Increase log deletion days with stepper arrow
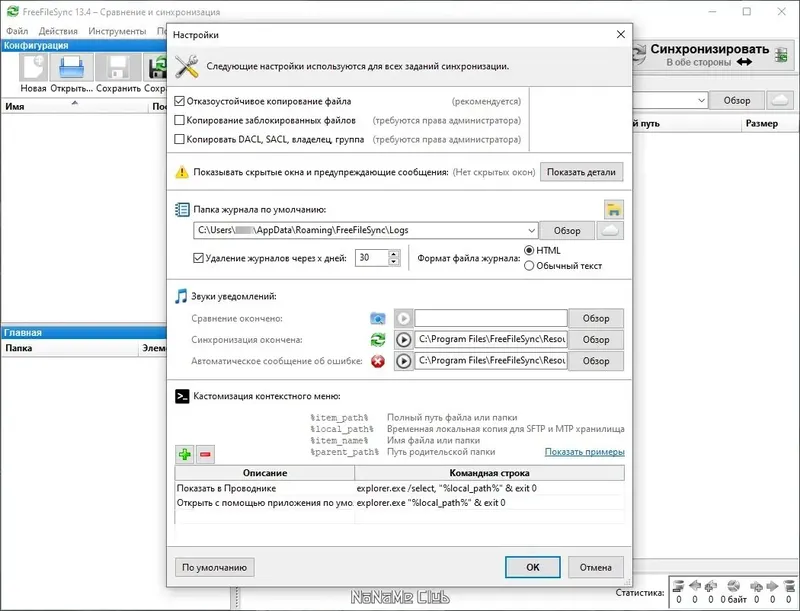 [x=393, y=252]
